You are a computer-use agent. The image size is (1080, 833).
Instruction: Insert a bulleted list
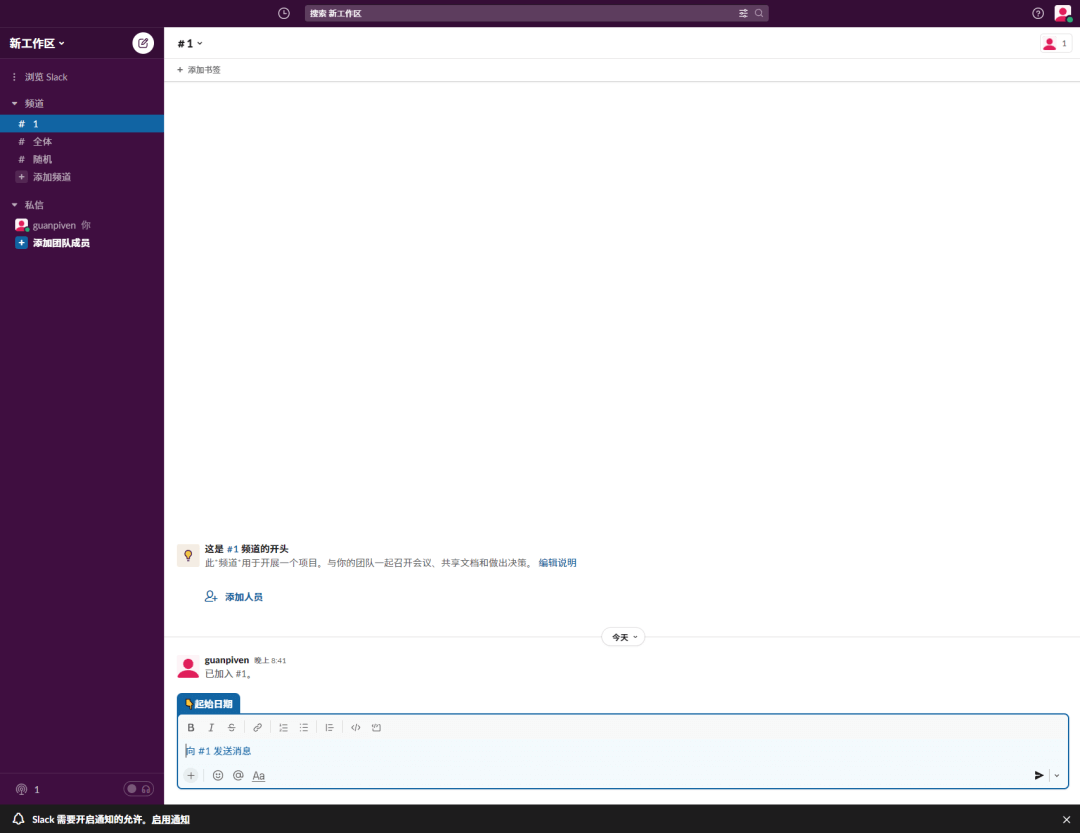(304, 728)
